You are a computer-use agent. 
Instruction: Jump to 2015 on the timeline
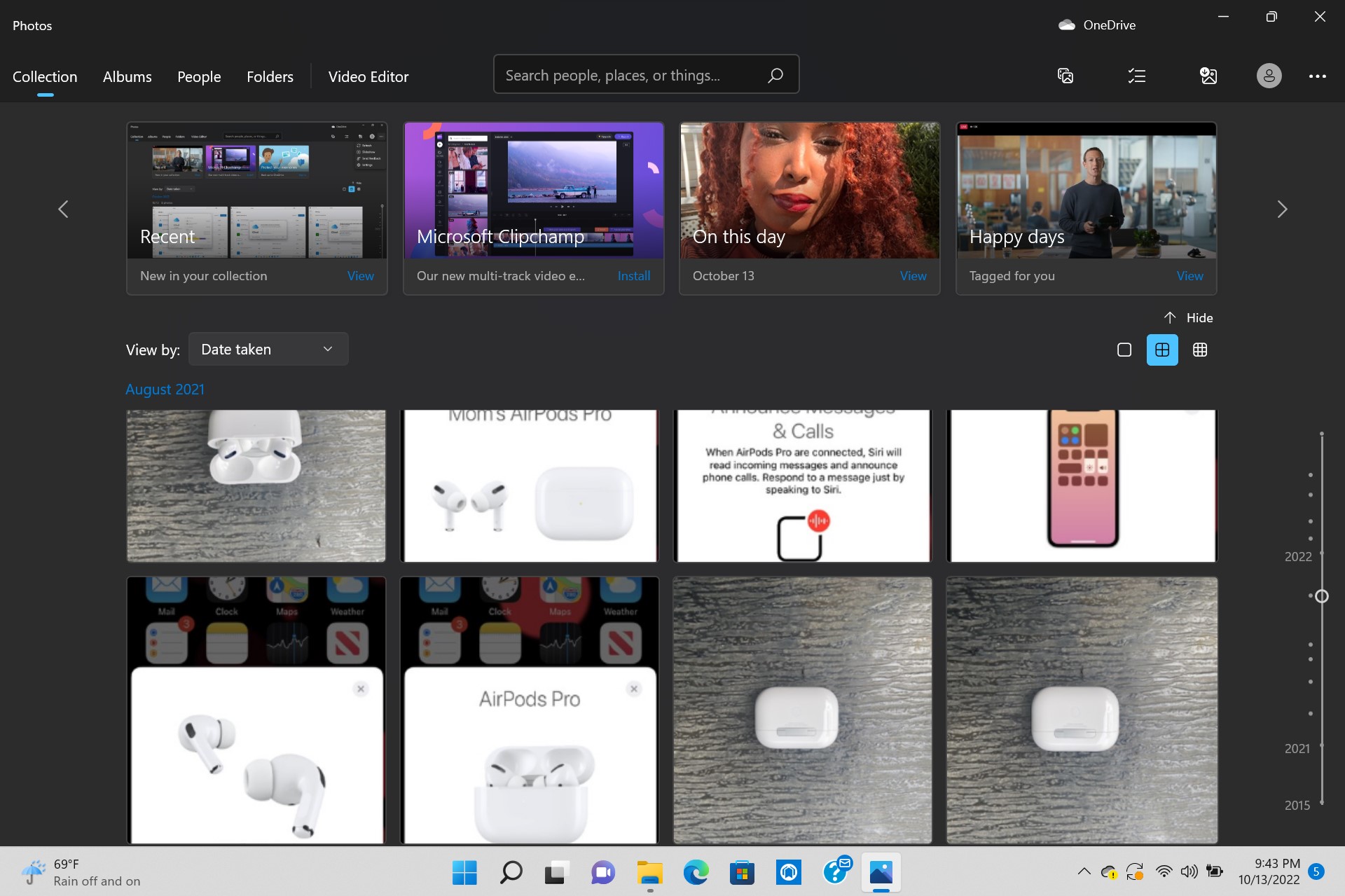(1297, 806)
